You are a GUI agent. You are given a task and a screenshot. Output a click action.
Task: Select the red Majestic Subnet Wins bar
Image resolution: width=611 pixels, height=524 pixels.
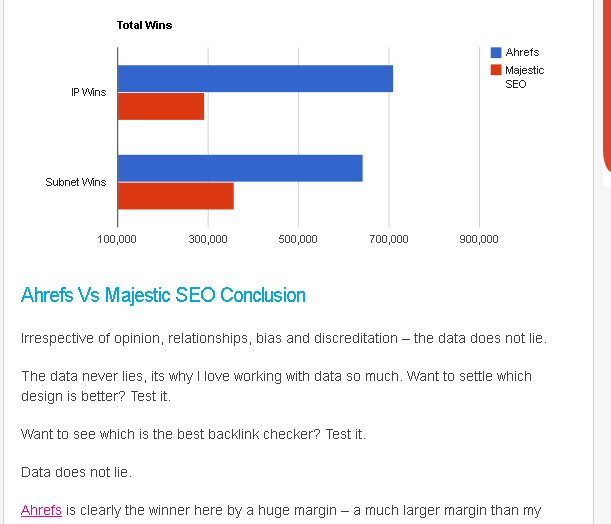176,196
